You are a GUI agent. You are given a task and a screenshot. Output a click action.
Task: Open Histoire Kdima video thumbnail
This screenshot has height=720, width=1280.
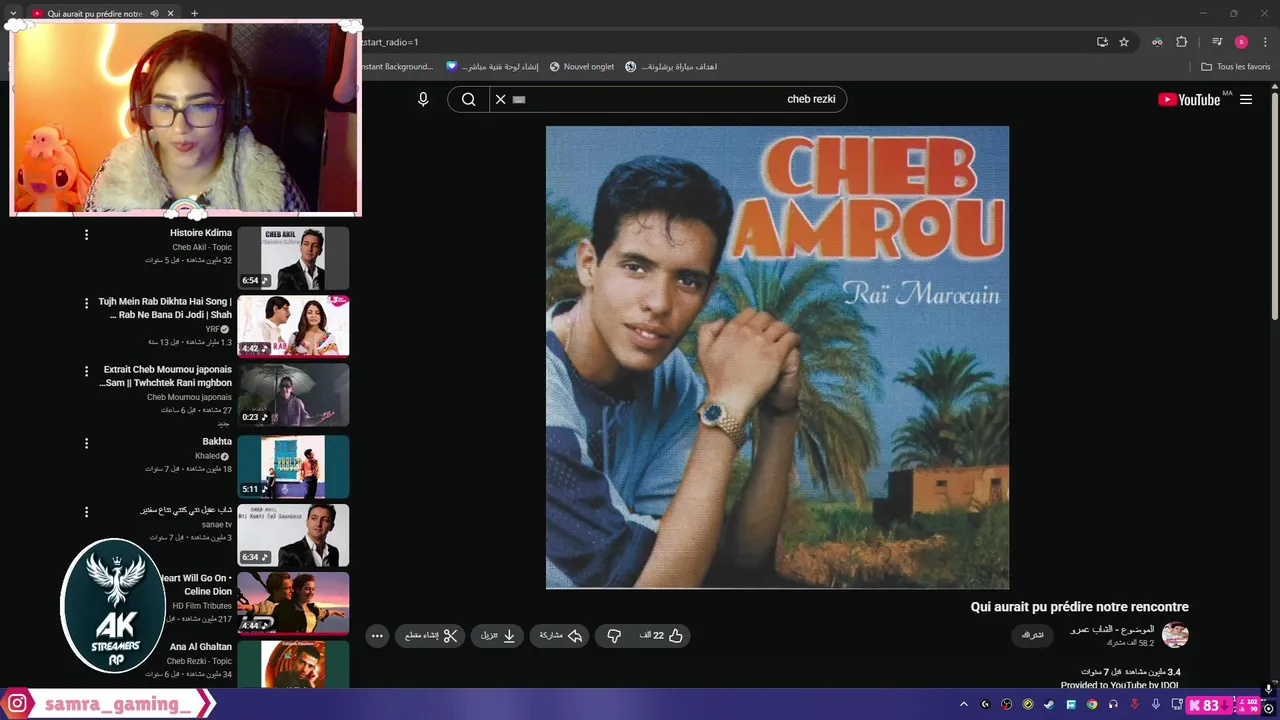pyautogui.click(x=293, y=258)
